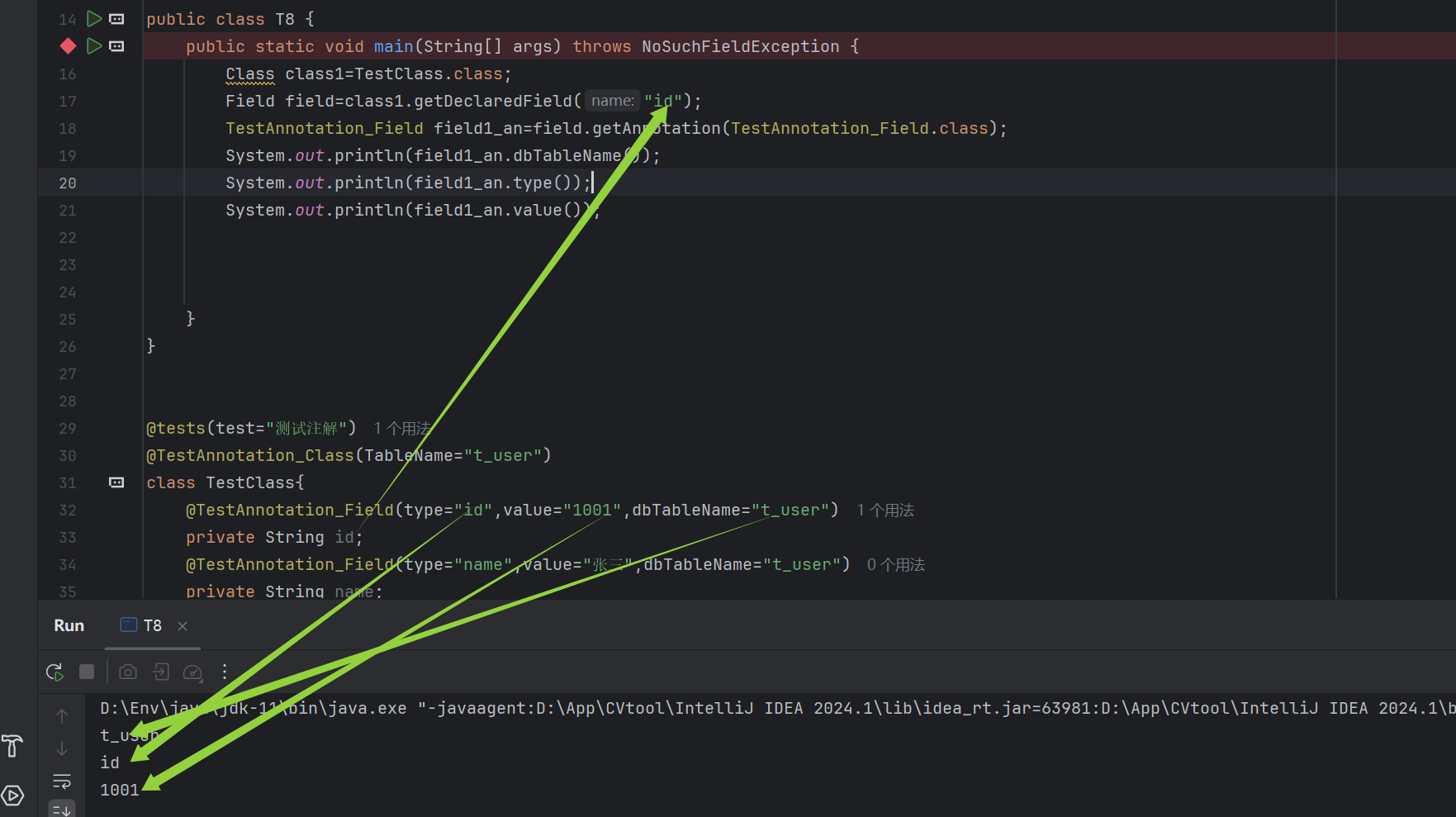Close the T8 run tab
Screen dimensions: 1456x817
point(183,626)
